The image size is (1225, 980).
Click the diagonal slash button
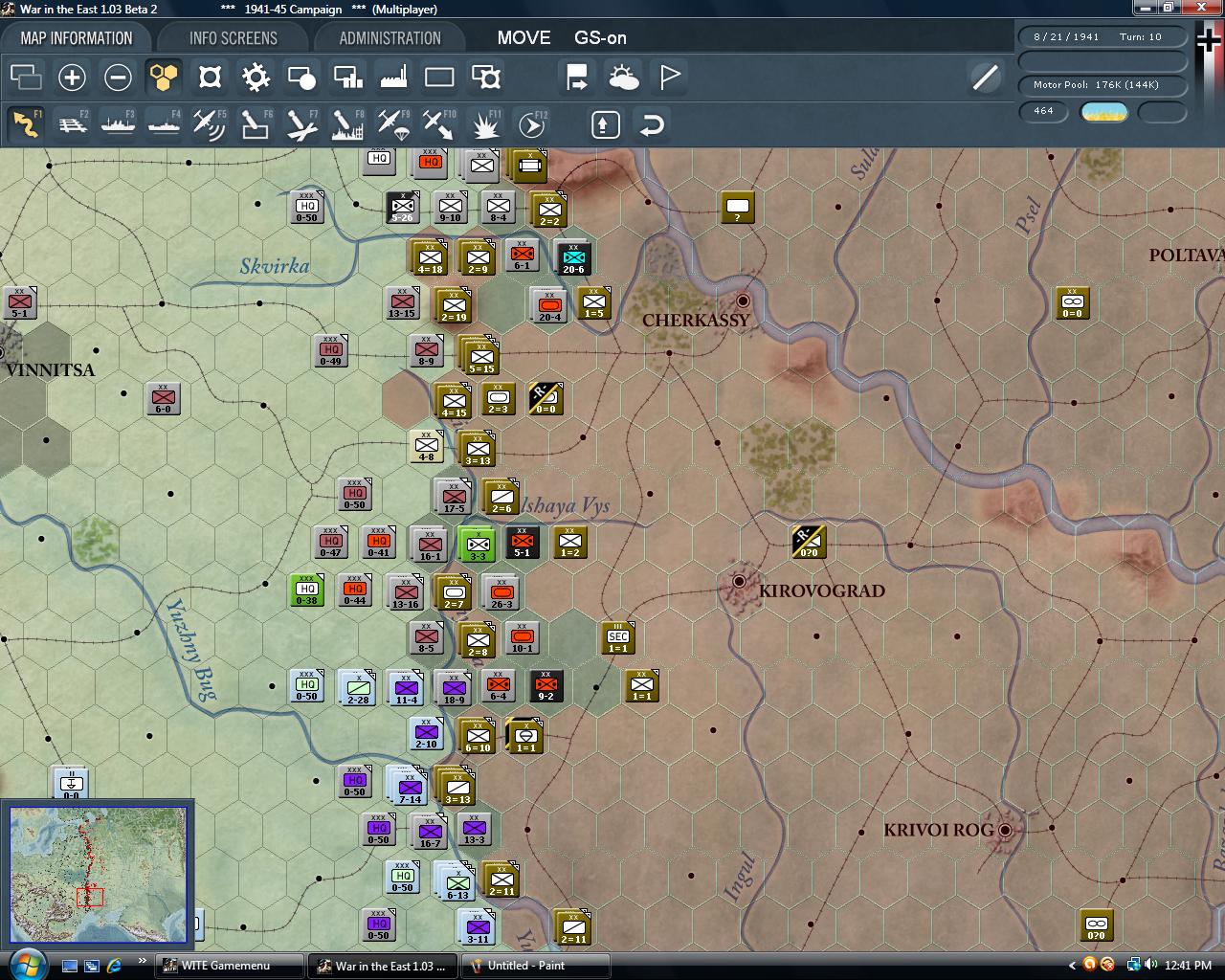[985, 77]
